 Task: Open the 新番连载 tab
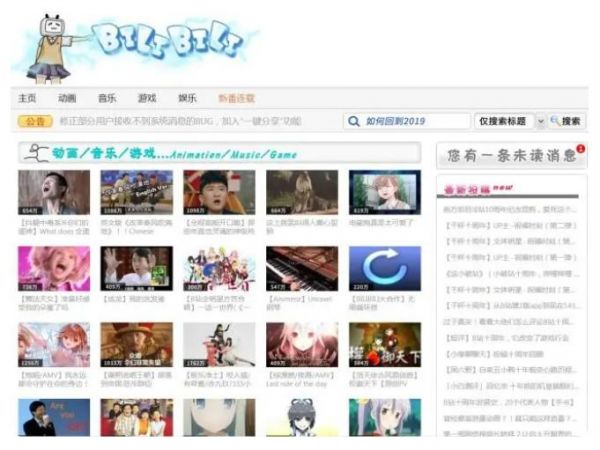pyautogui.click(x=237, y=98)
